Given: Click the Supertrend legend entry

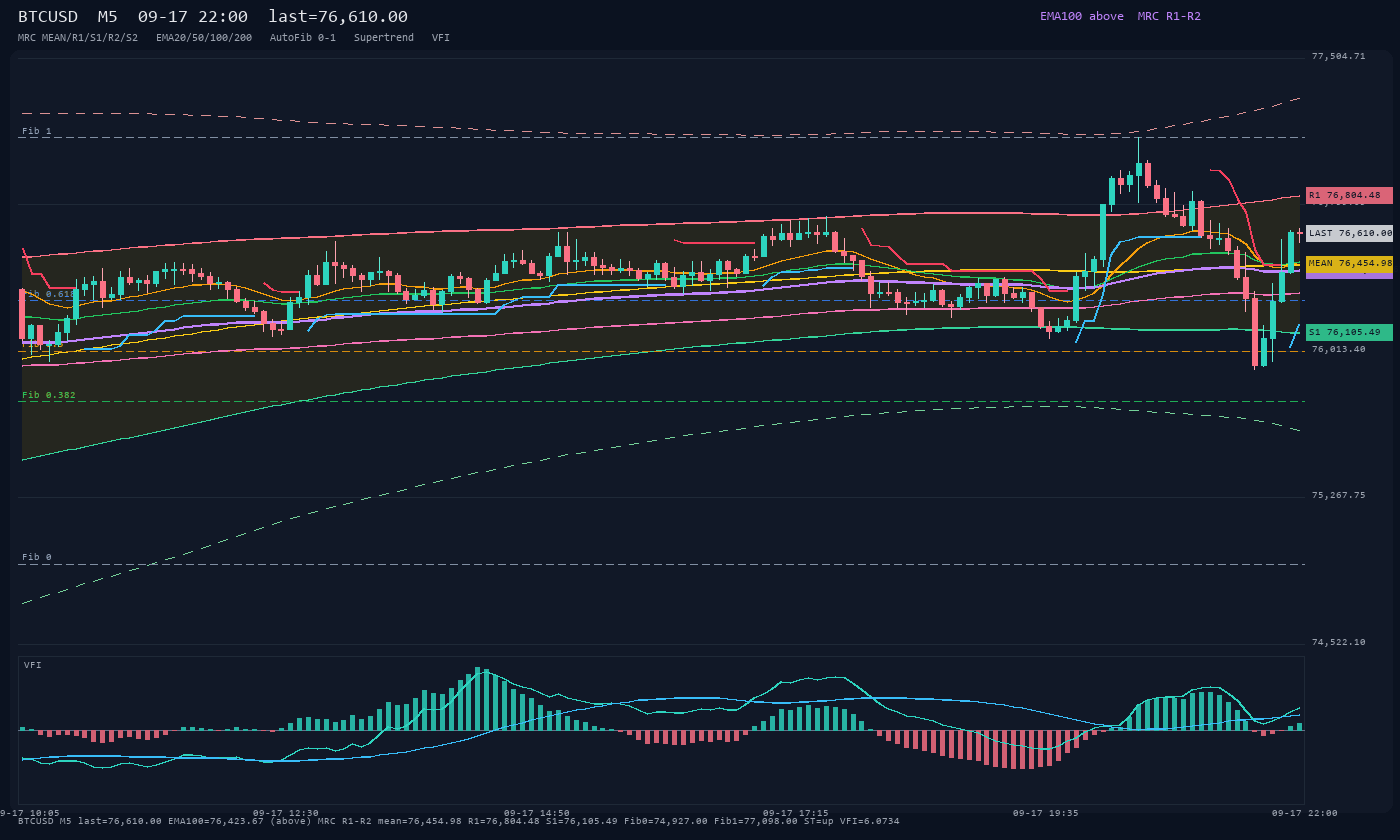Looking at the screenshot, I should click(384, 38).
